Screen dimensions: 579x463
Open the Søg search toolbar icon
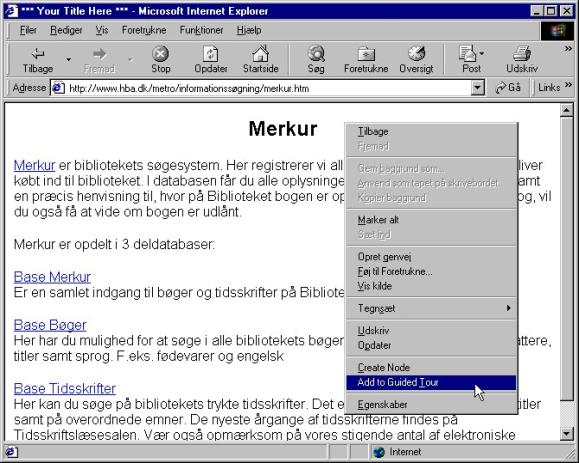pyautogui.click(x=316, y=59)
